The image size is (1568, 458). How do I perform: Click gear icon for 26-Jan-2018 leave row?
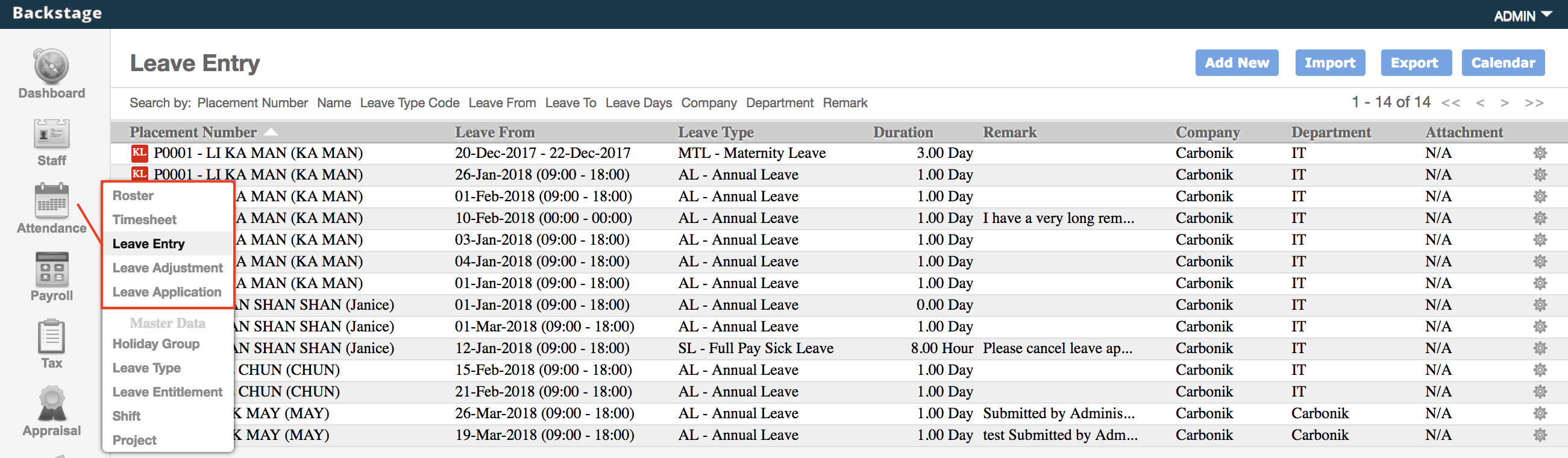(1540, 175)
